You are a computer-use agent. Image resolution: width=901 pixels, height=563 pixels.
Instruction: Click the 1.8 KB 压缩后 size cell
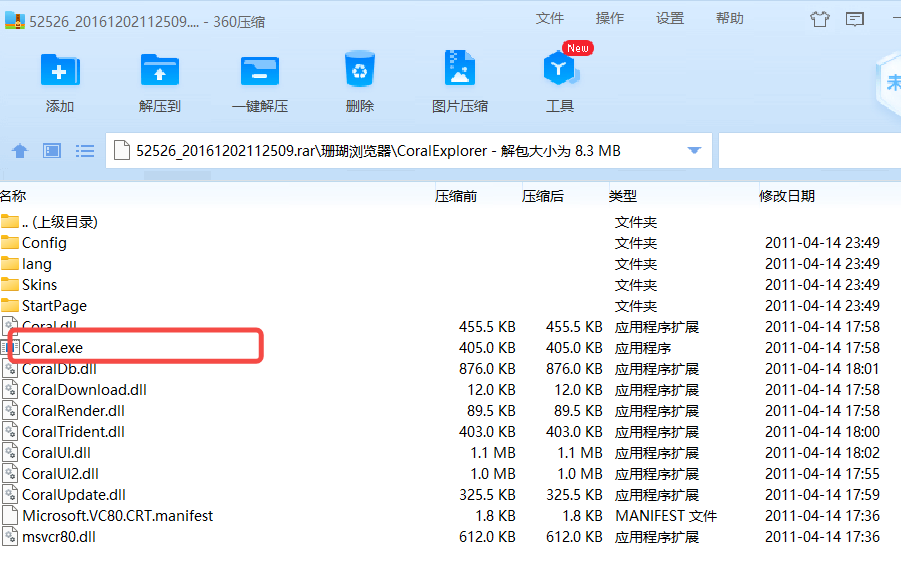[582, 516]
